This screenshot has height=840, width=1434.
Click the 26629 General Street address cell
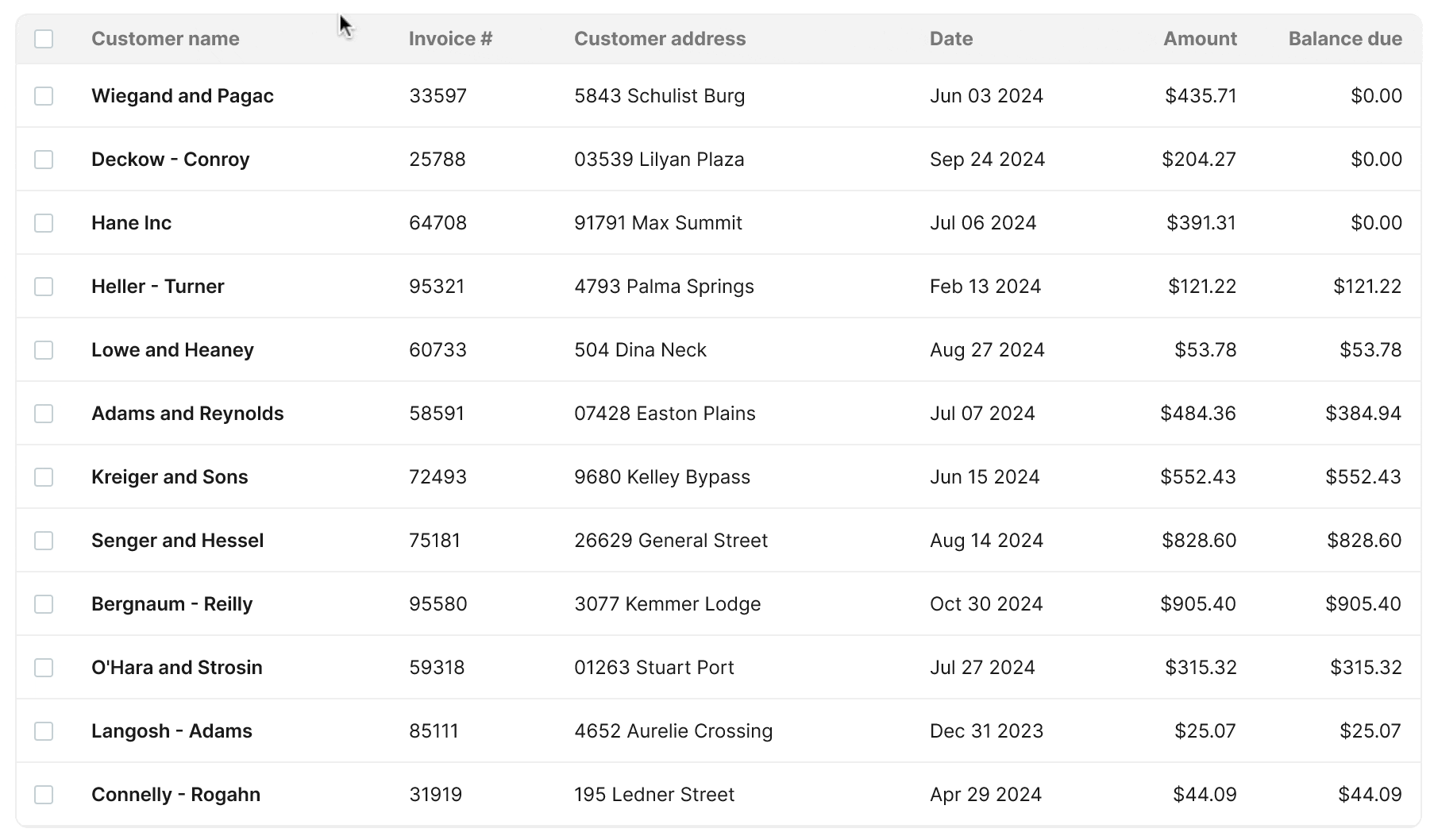(671, 540)
